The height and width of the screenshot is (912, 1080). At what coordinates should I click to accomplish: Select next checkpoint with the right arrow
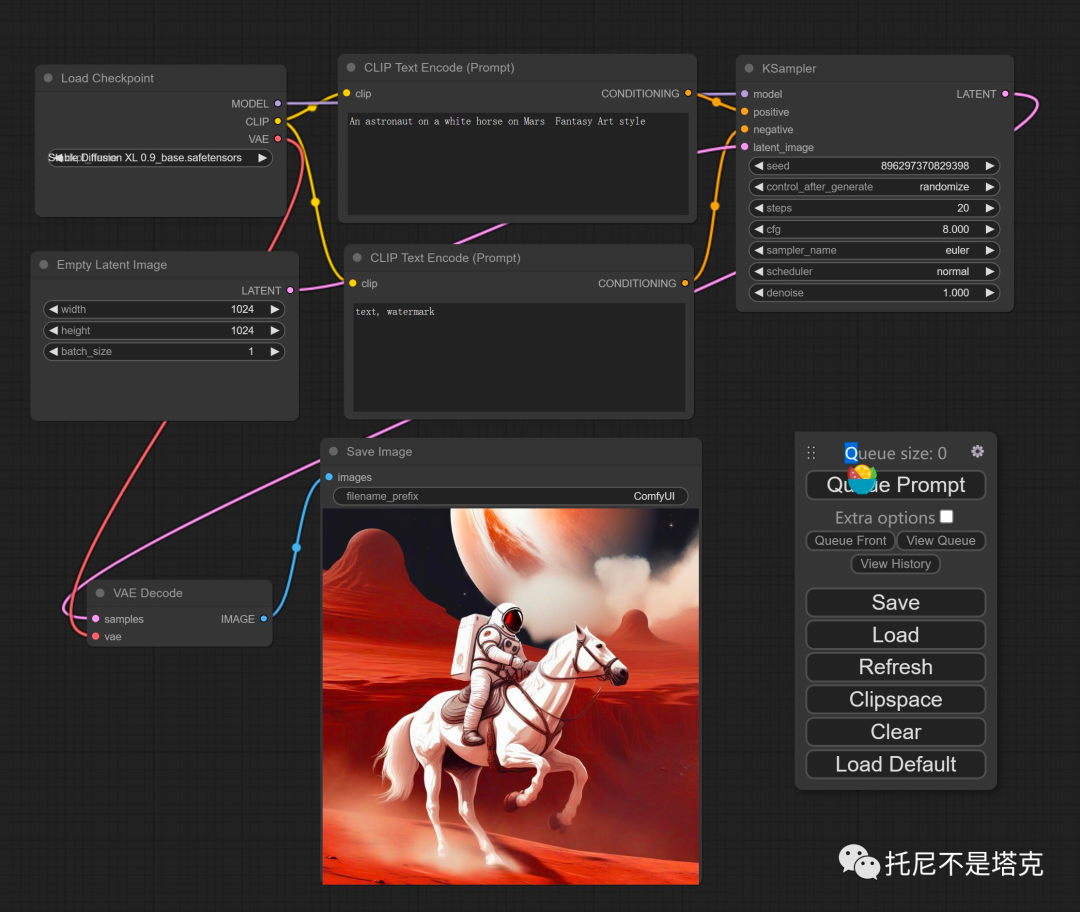(262, 158)
